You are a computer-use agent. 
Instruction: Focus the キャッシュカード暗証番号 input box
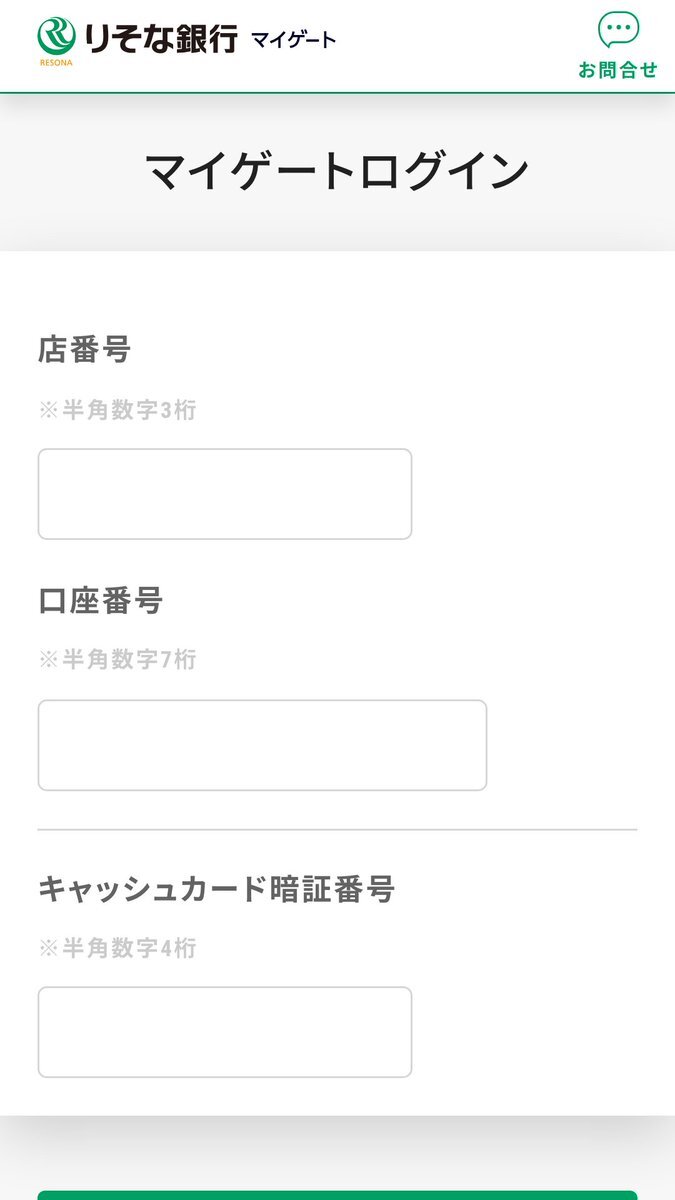[225, 1032]
